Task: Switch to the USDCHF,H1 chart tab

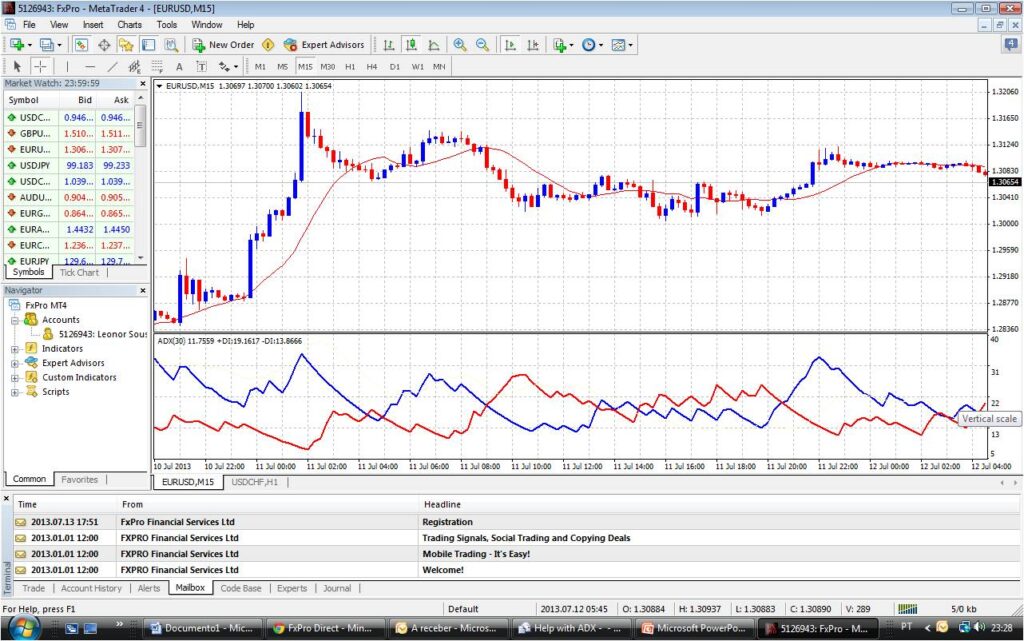Action: click(256, 482)
